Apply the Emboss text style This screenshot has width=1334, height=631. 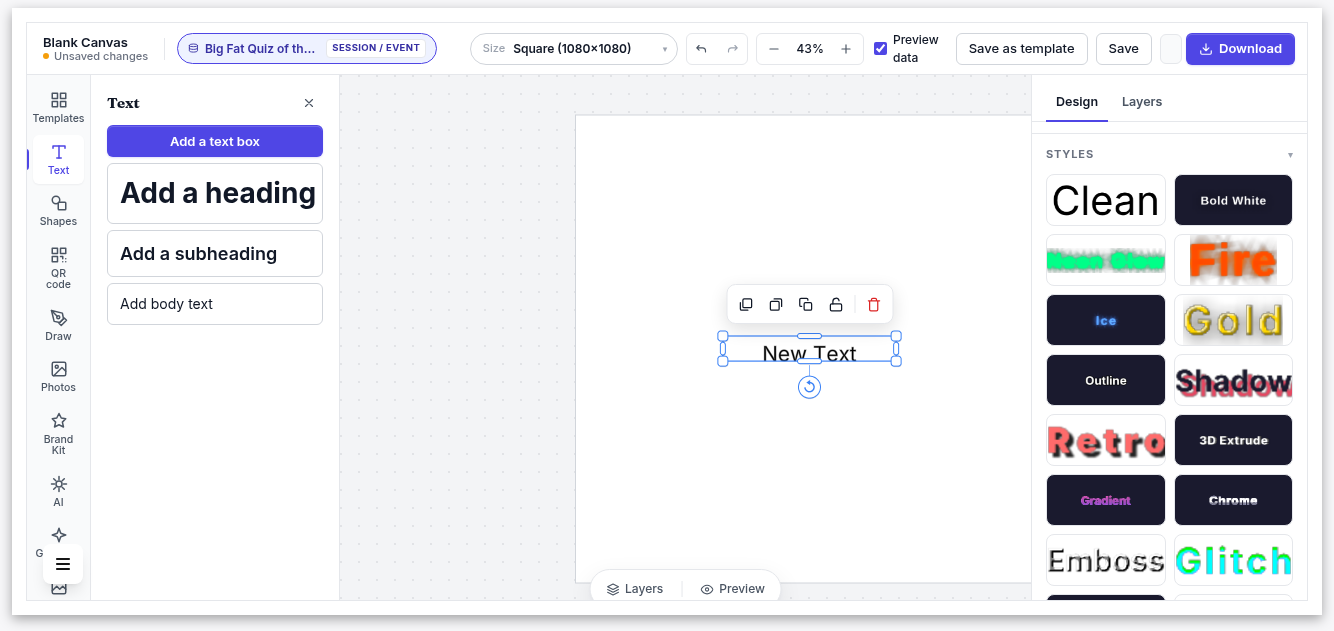pyautogui.click(x=1106, y=560)
